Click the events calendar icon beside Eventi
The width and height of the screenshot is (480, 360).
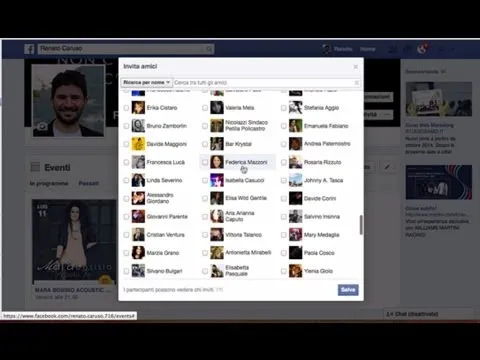[35, 167]
